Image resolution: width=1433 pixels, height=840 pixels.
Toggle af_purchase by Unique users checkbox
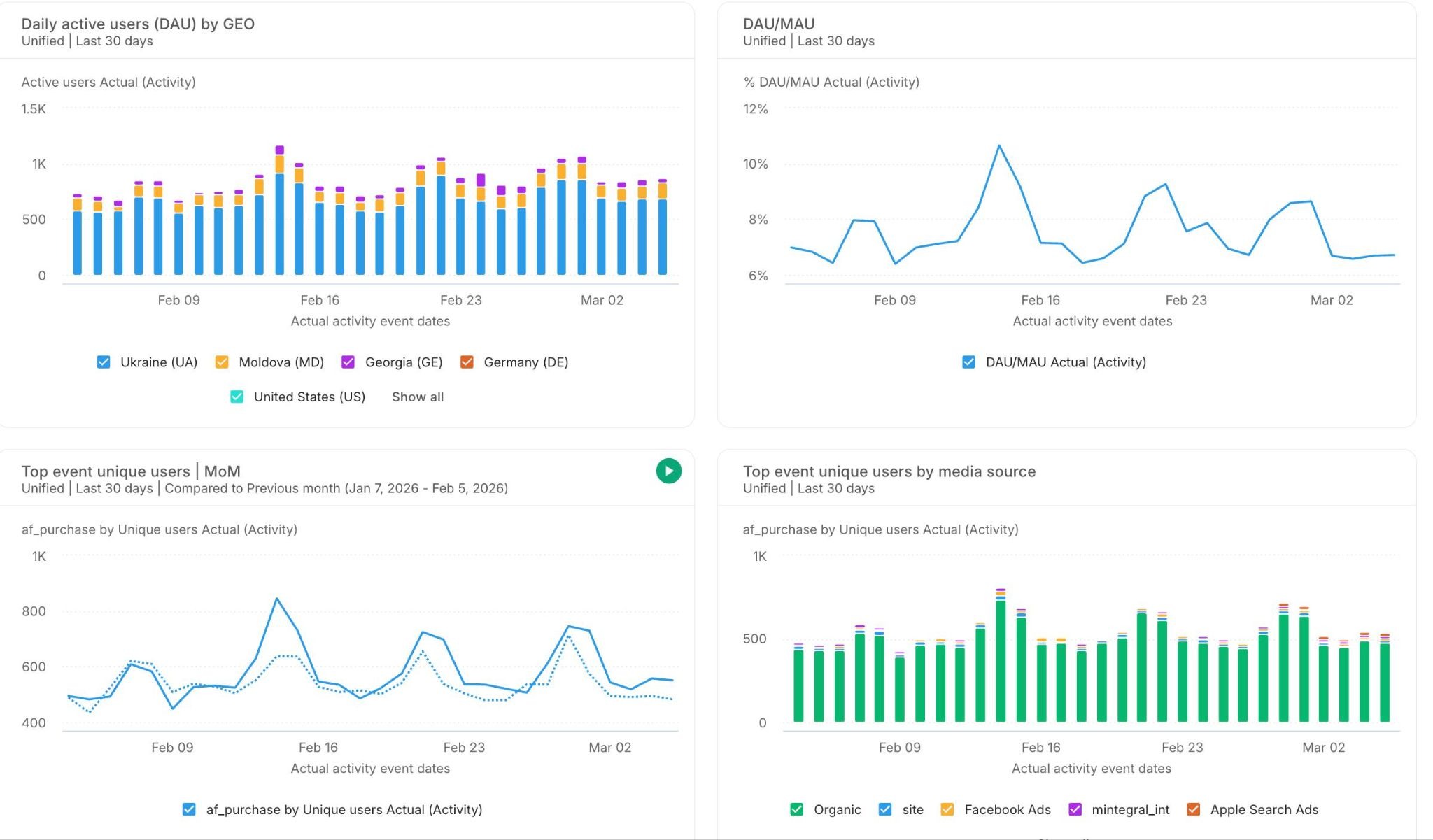click(x=188, y=809)
